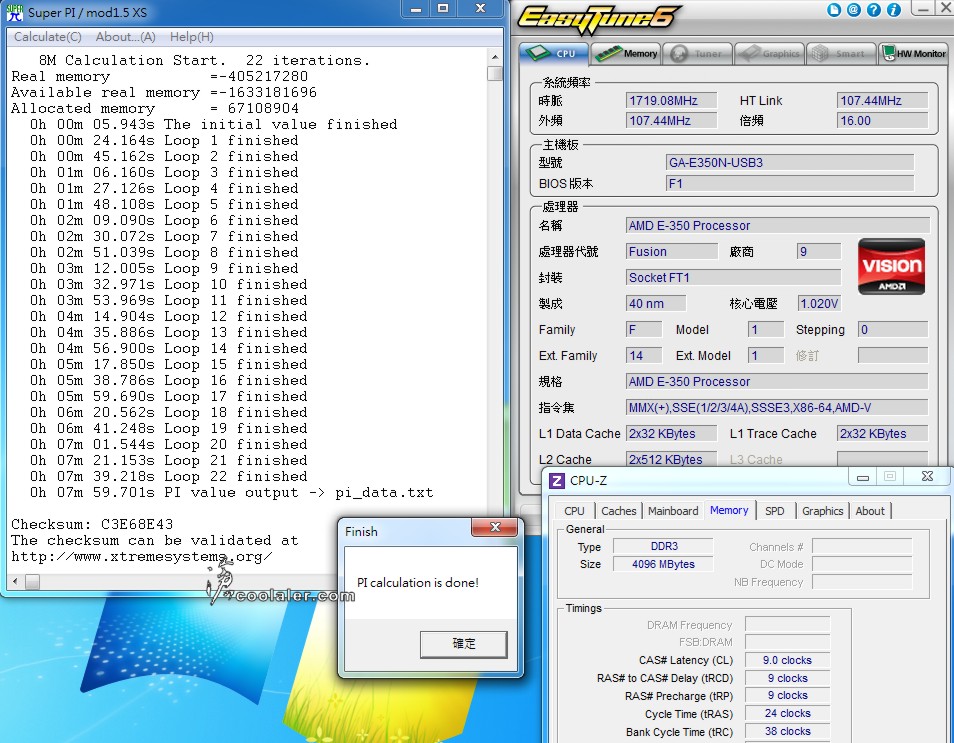Click the Ext. Family 14 value field

(x=644, y=355)
